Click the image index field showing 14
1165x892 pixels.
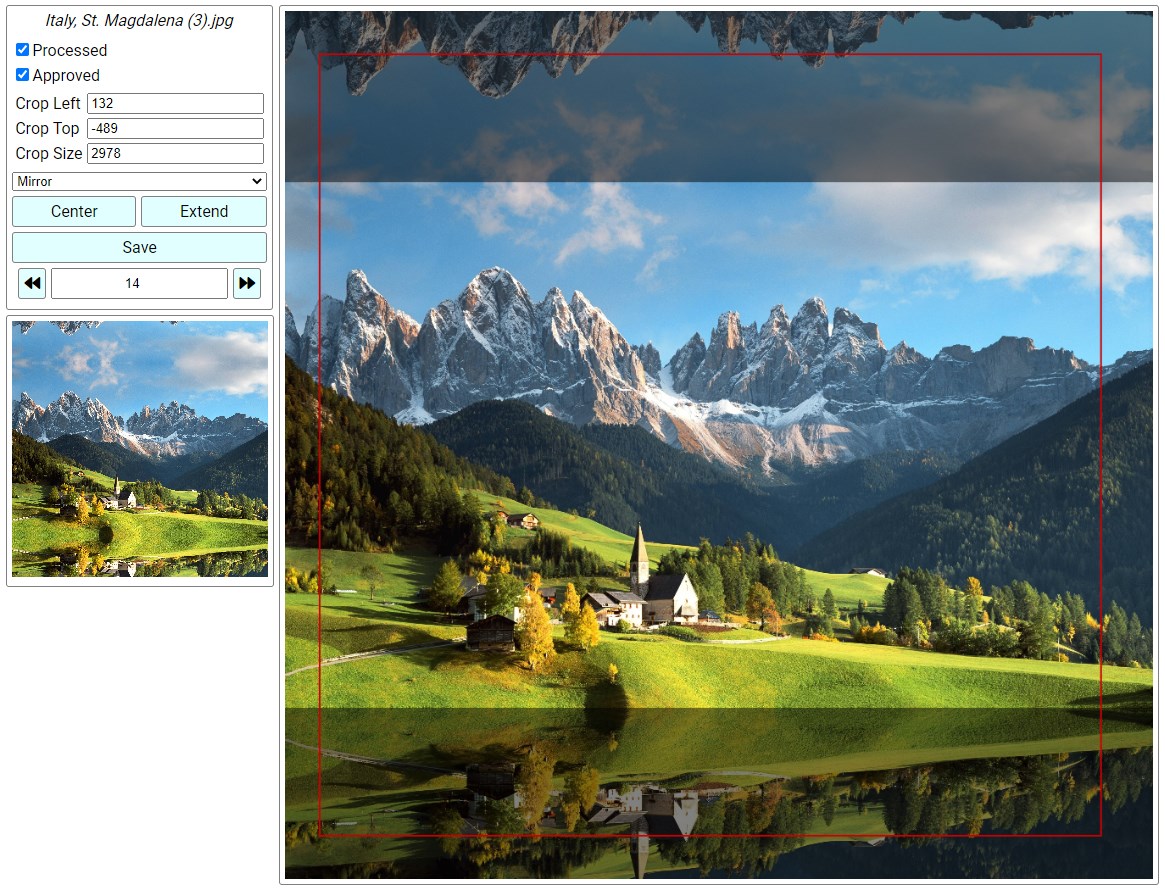pos(139,284)
